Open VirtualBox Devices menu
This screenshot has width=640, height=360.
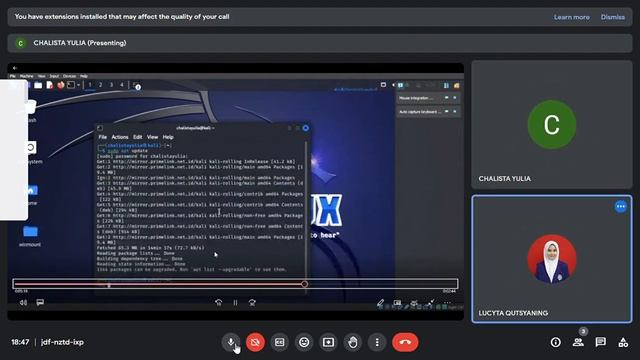coord(69,76)
